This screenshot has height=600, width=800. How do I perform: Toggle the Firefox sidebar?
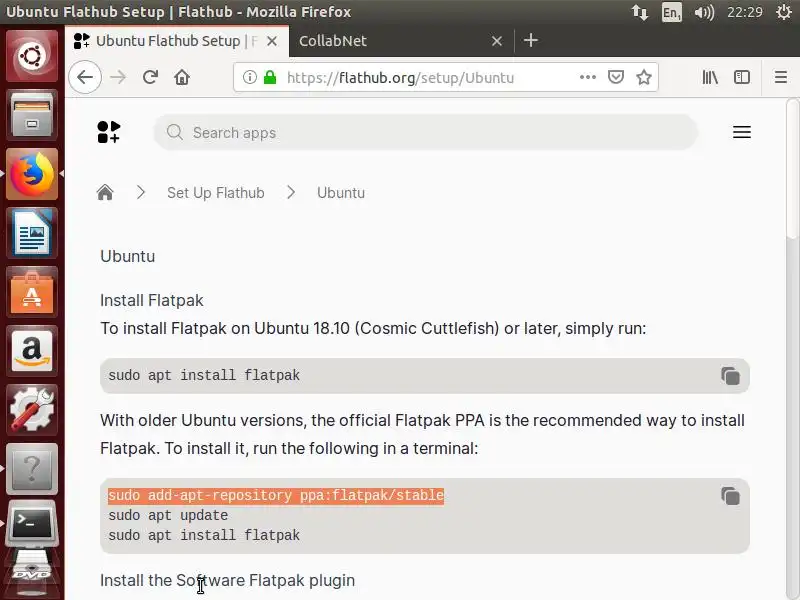coord(741,78)
